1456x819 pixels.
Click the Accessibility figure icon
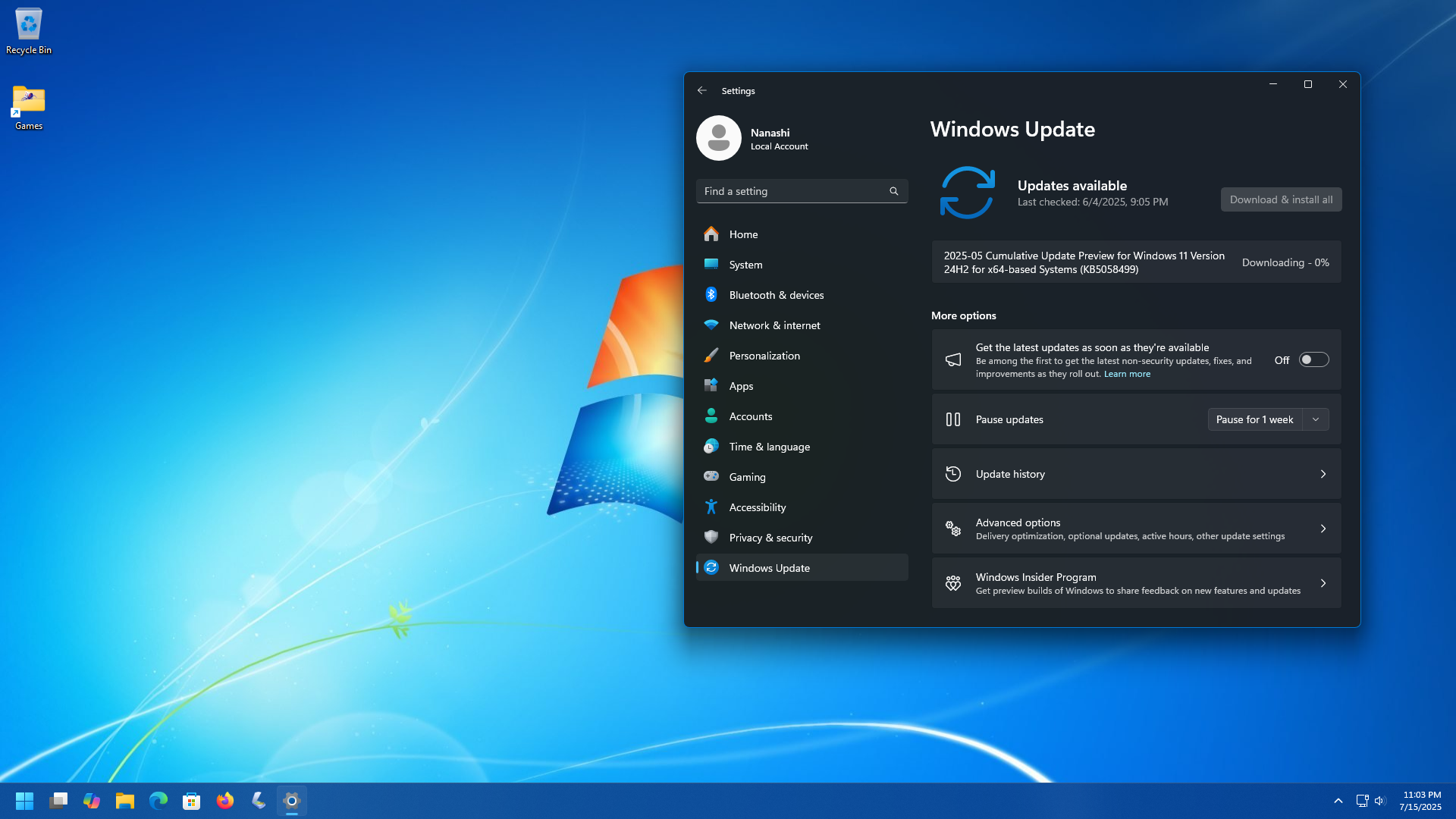click(711, 507)
